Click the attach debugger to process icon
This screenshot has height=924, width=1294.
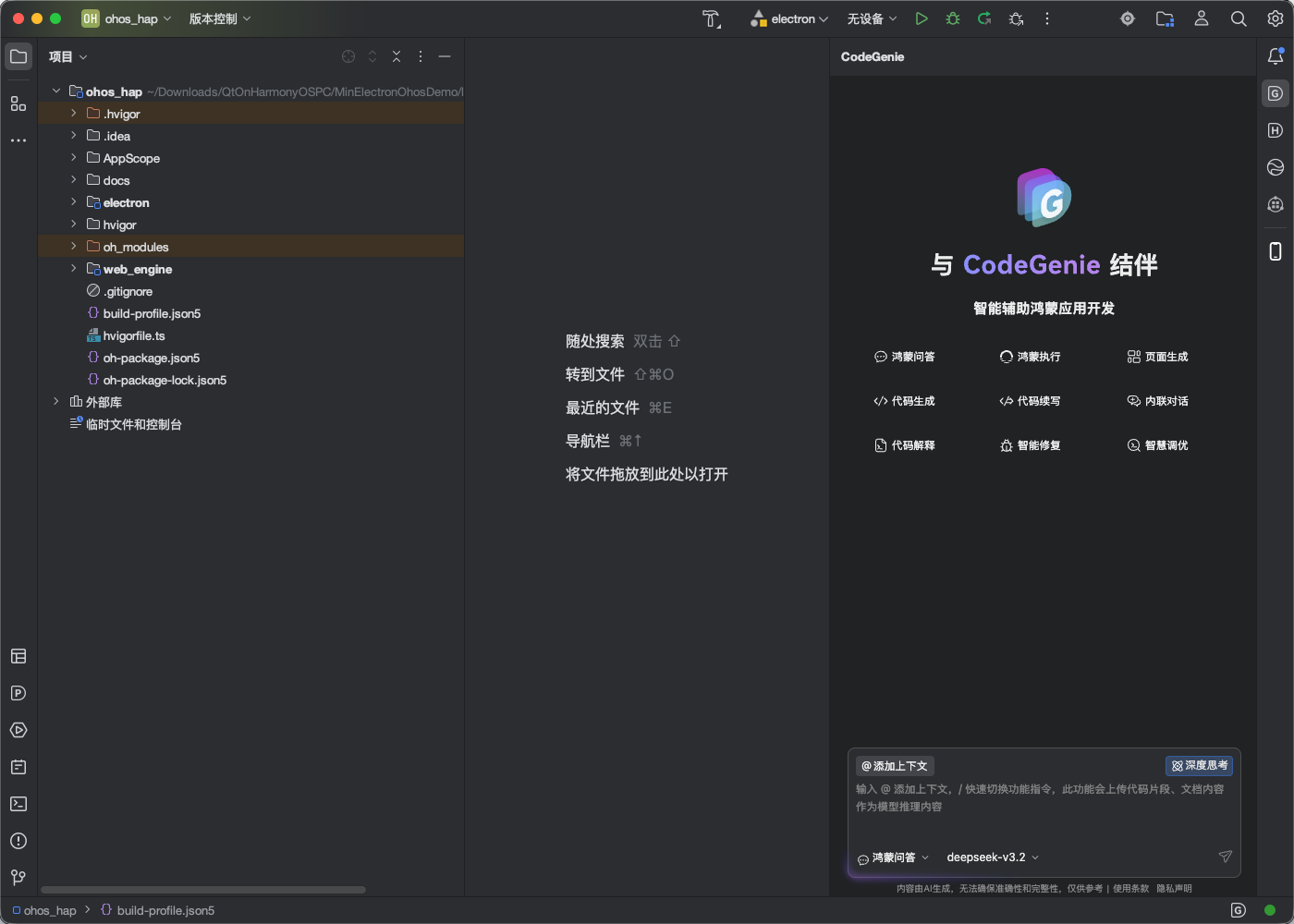tap(1016, 18)
